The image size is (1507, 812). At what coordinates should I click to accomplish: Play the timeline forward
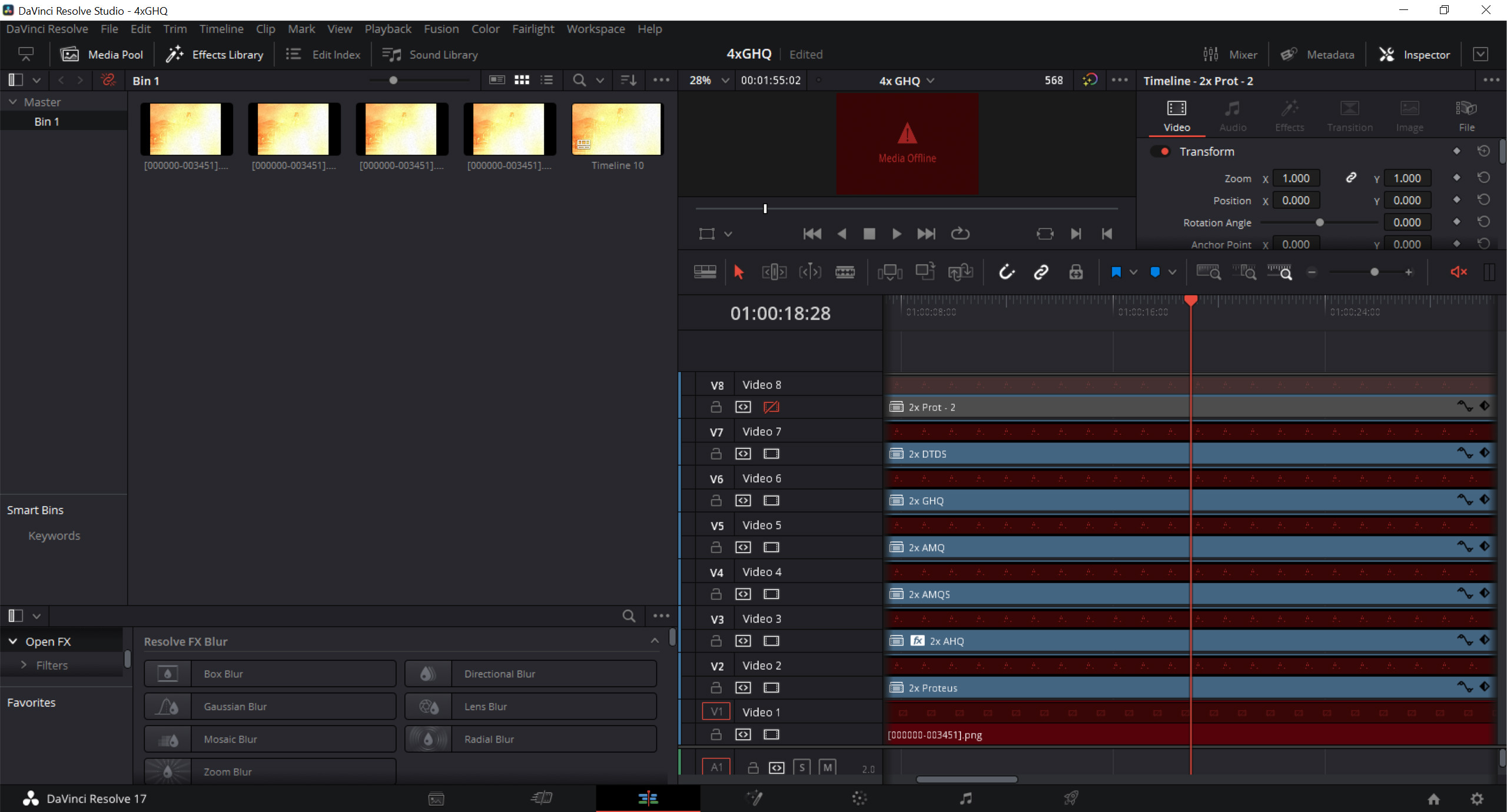897,234
